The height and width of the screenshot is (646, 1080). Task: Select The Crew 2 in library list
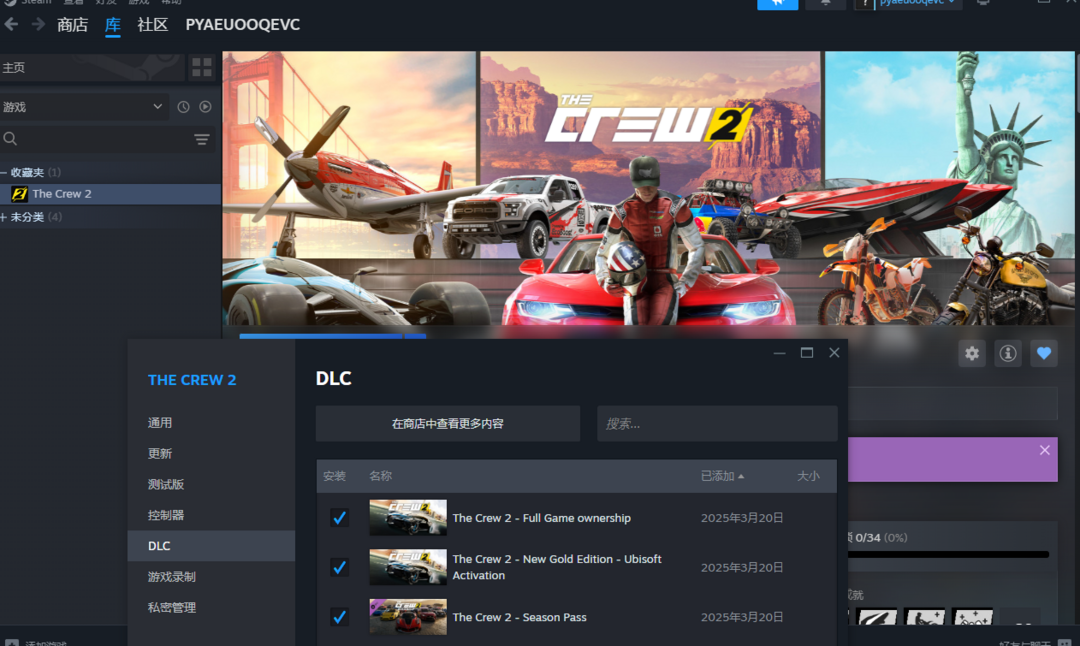pos(110,194)
